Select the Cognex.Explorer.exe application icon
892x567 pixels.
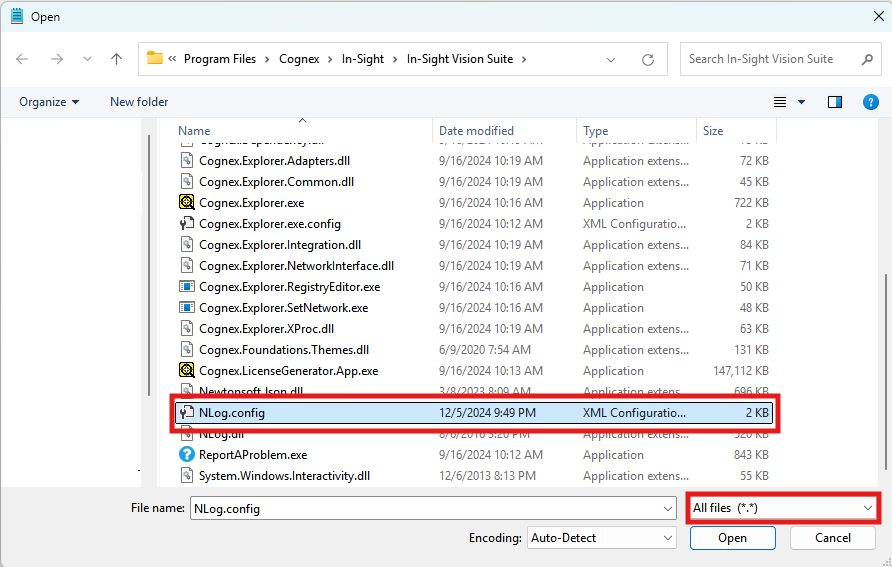187,202
